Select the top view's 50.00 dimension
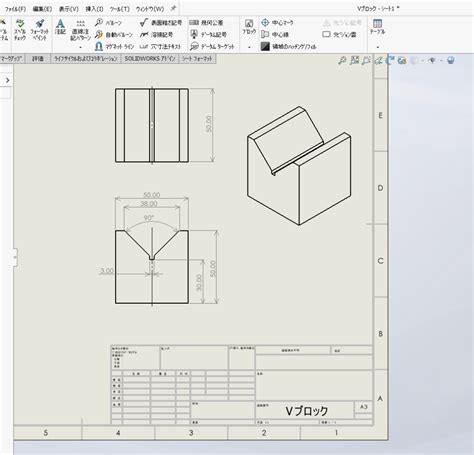 209,124
